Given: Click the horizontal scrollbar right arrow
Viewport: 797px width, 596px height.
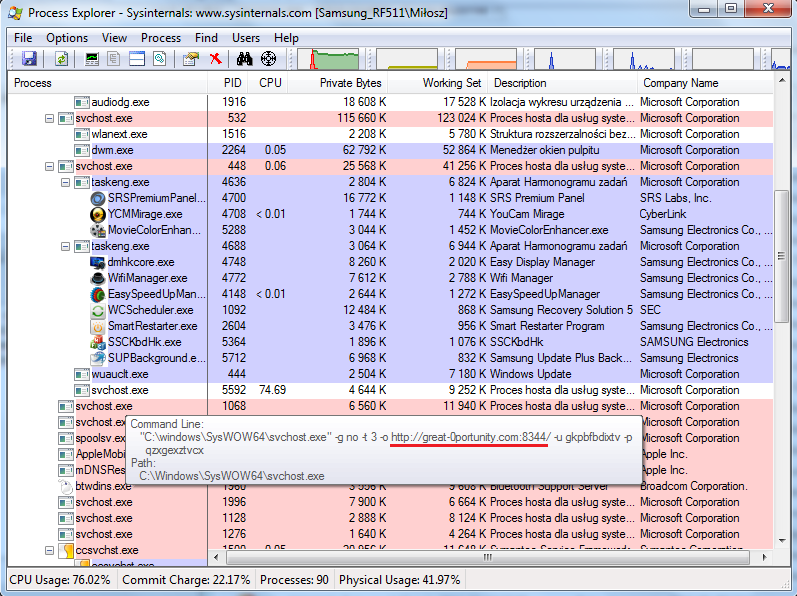Looking at the screenshot, I should click(x=764, y=557).
